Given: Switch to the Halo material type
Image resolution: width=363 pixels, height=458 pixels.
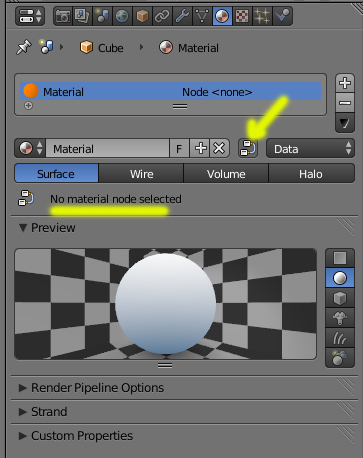Looking at the screenshot, I should click(311, 174).
